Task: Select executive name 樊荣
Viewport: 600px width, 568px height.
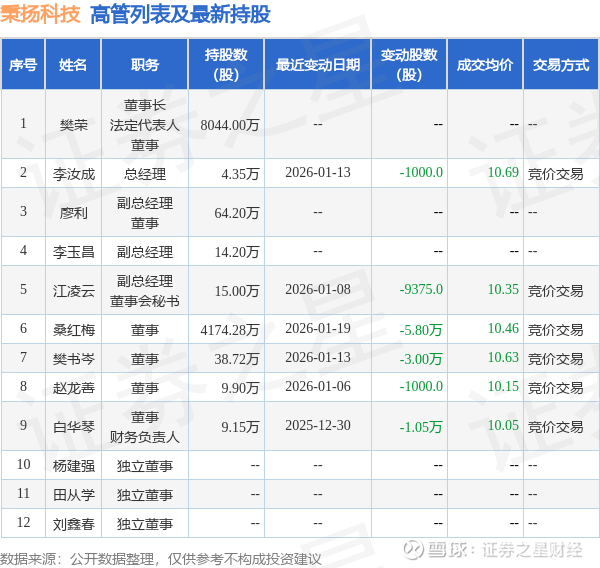Action: tap(73, 125)
